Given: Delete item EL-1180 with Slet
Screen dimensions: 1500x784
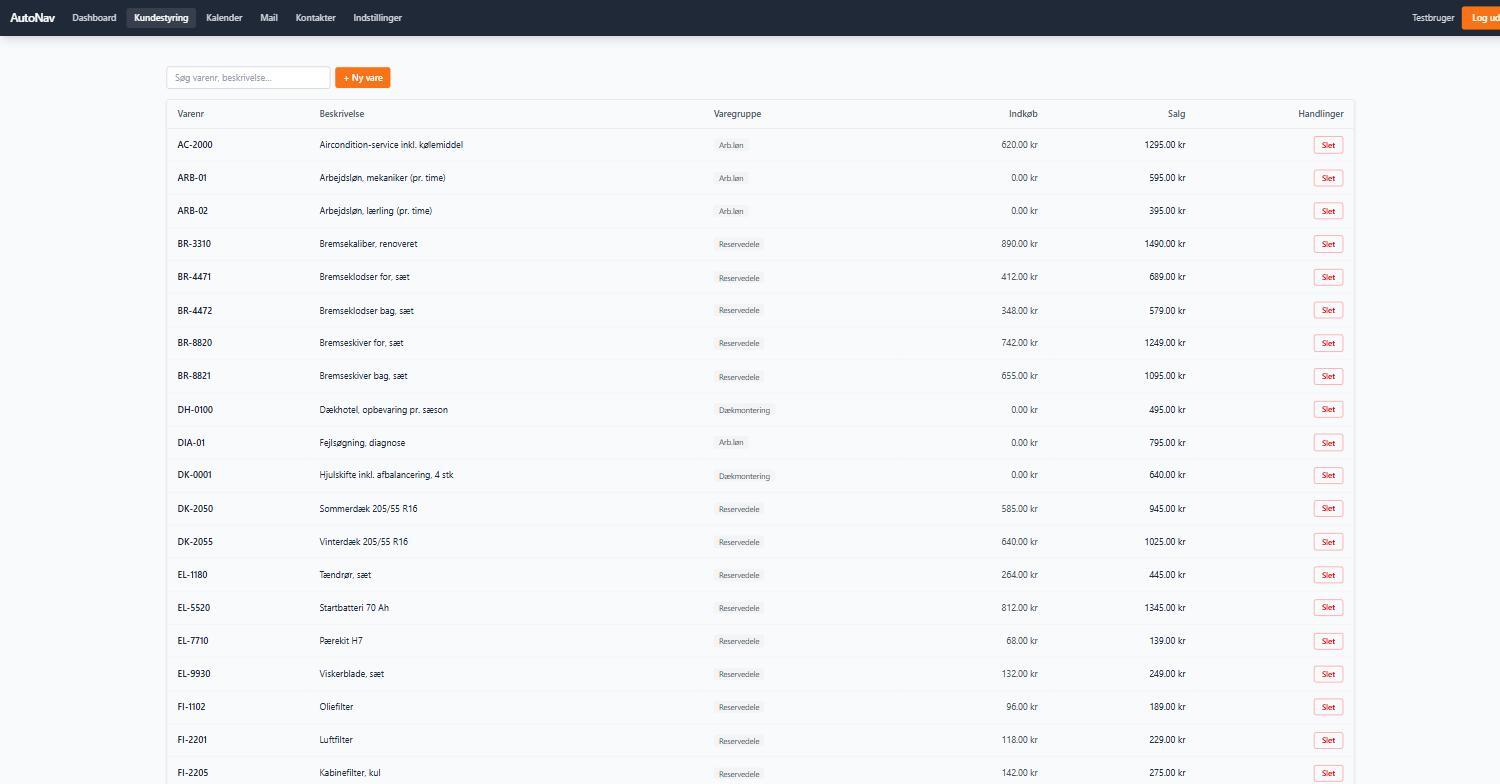Looking at the screenshot, I should (x=1328, y=574).
